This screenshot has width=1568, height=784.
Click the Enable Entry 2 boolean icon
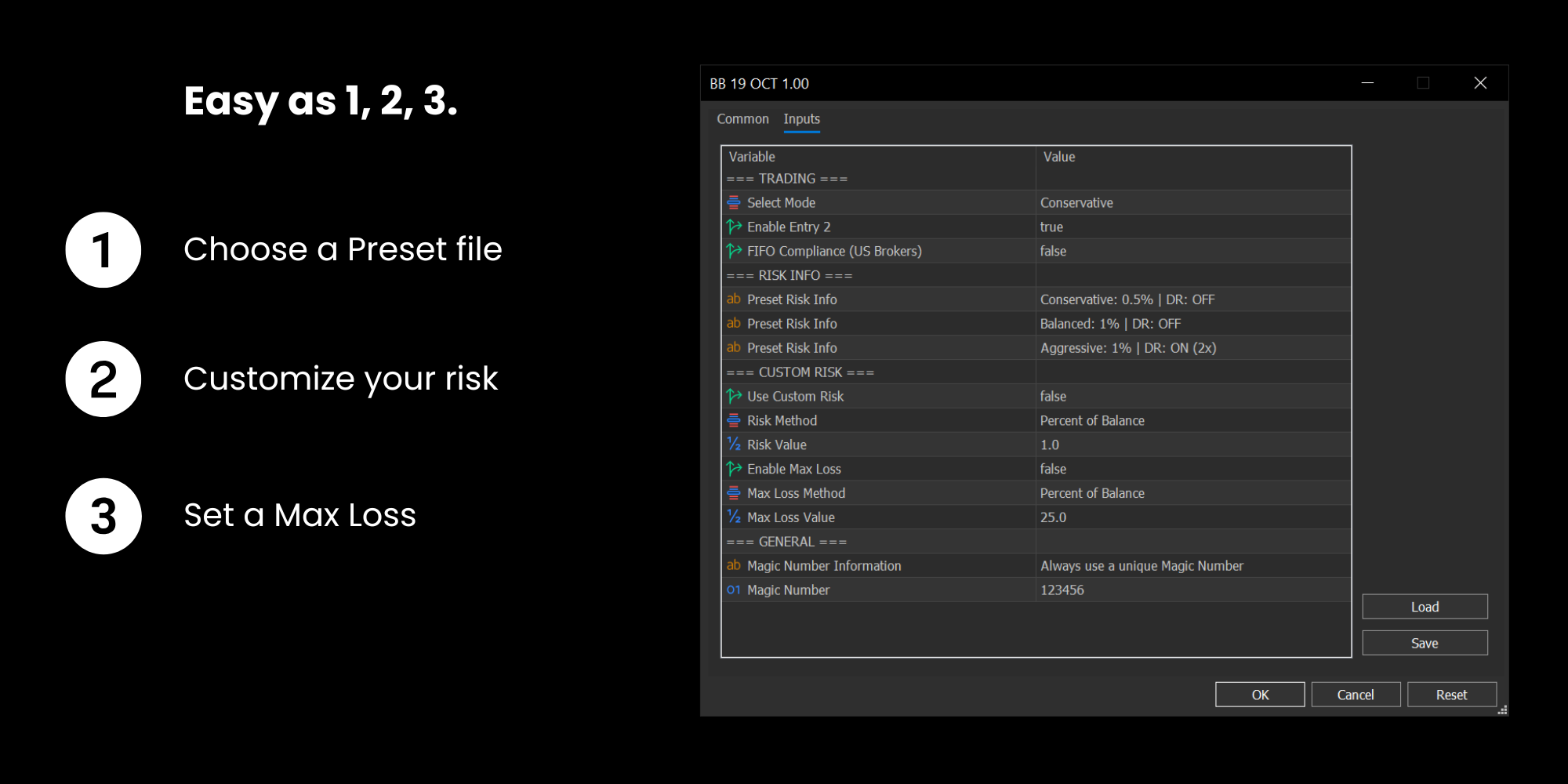point(734,227)
